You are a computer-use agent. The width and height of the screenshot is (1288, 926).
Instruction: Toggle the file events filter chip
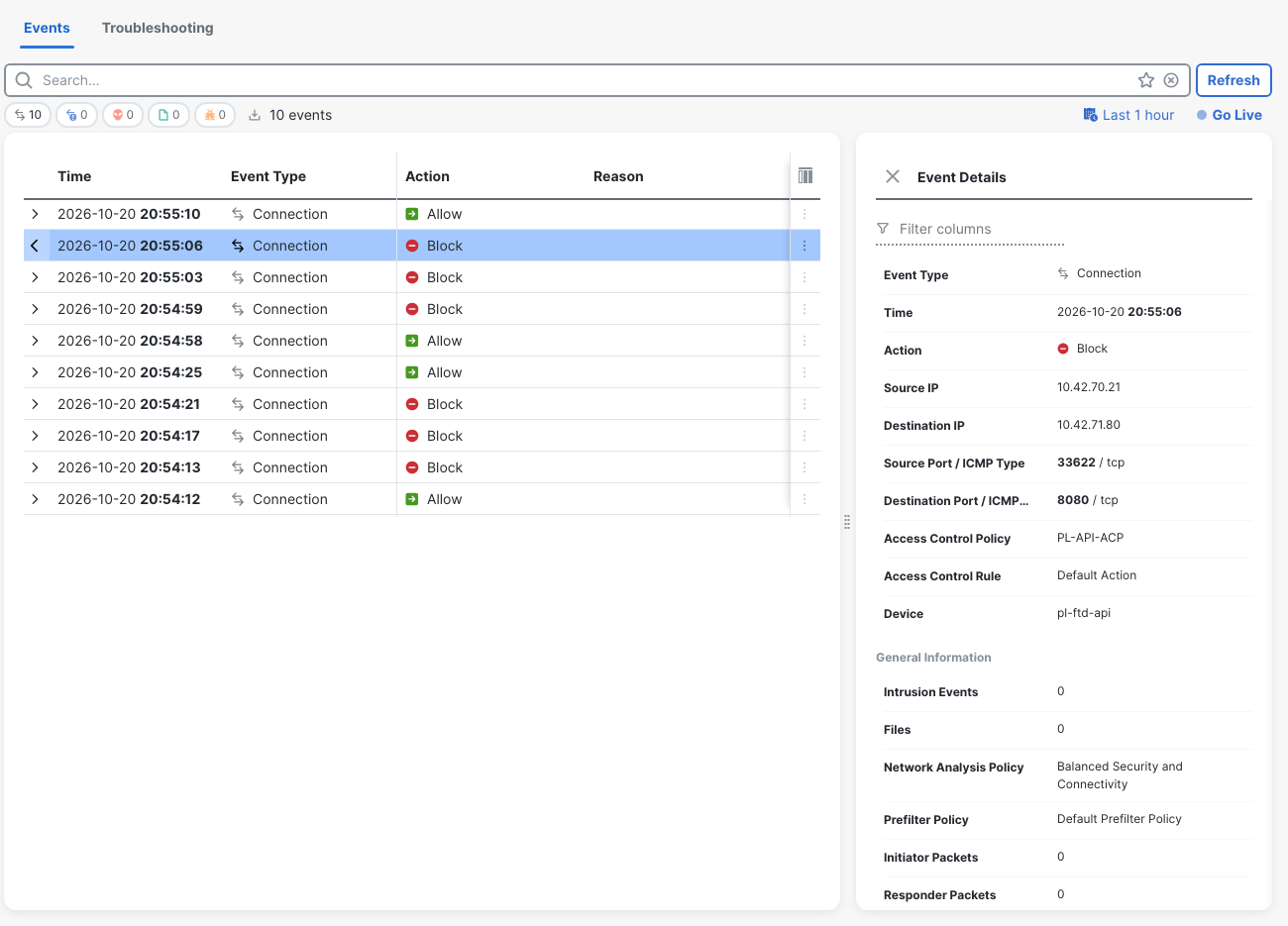click(x=168, y=115)
